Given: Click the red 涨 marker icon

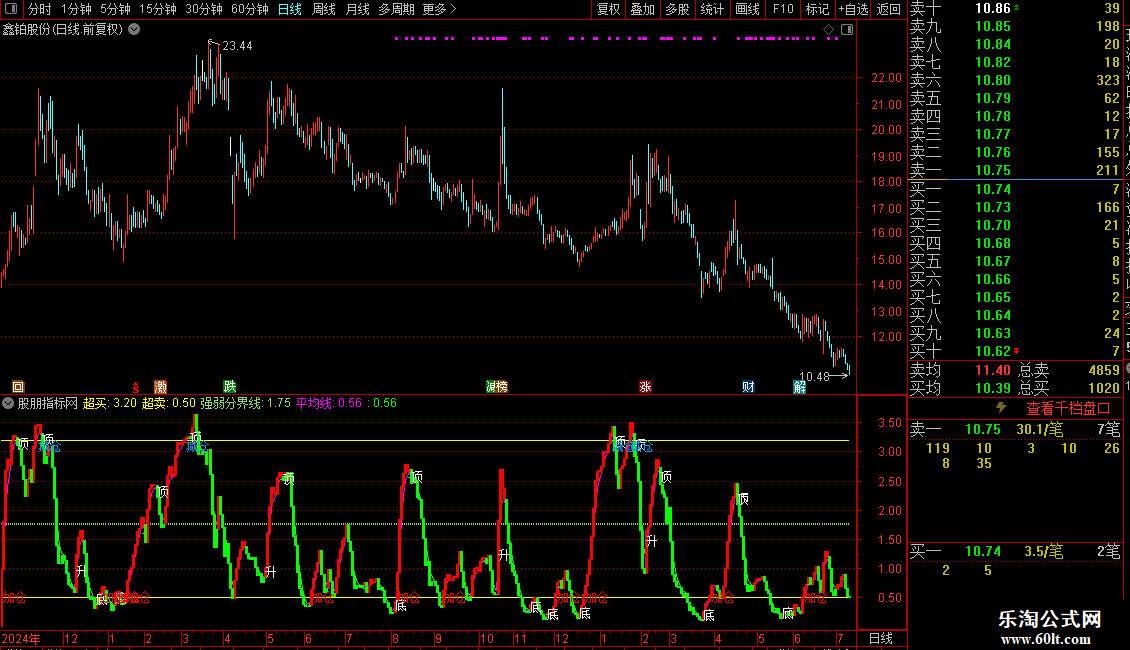Looking at the screenshot, I should tap(645, 387).
